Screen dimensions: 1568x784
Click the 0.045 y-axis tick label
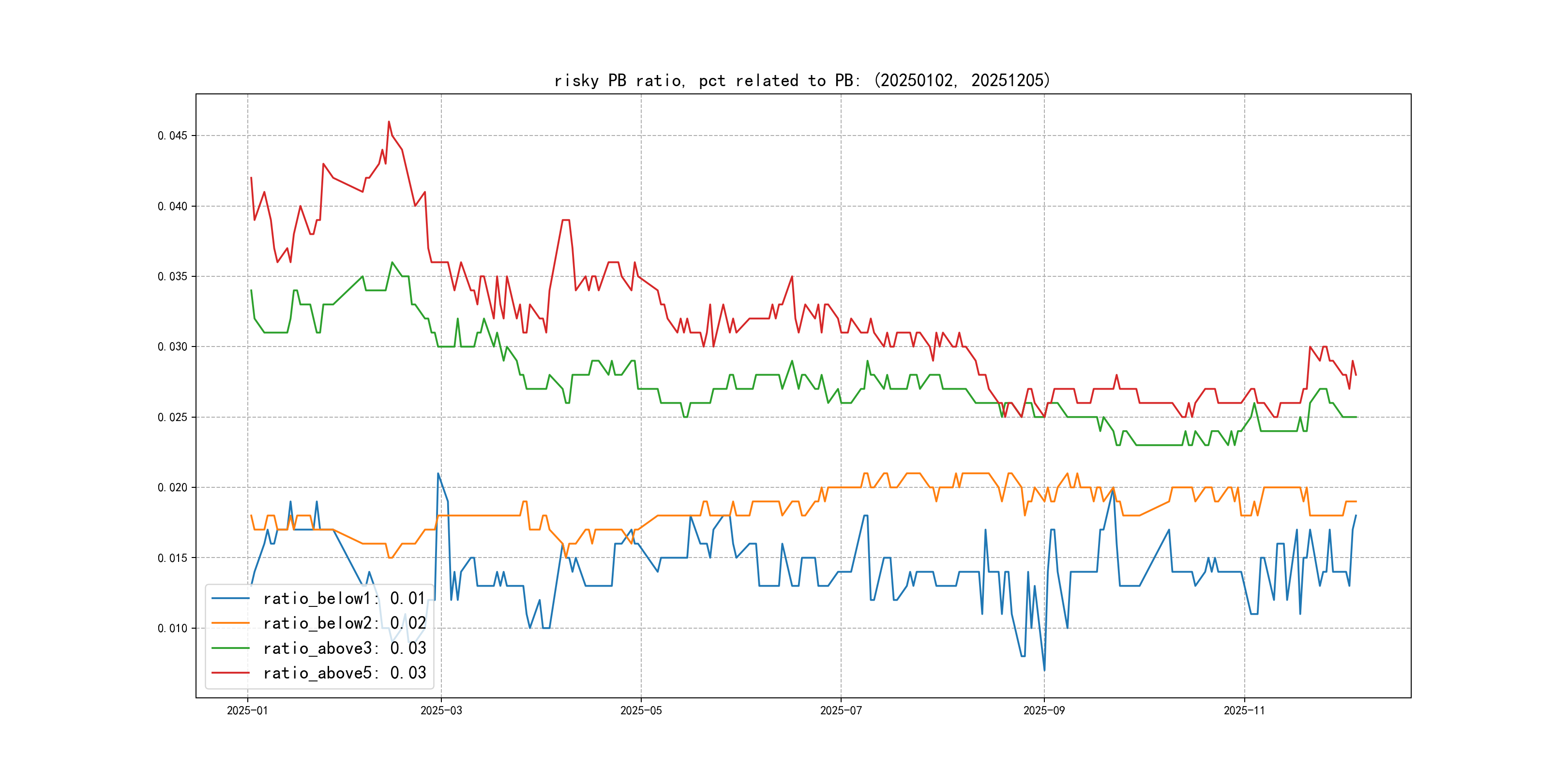[172, 135]
